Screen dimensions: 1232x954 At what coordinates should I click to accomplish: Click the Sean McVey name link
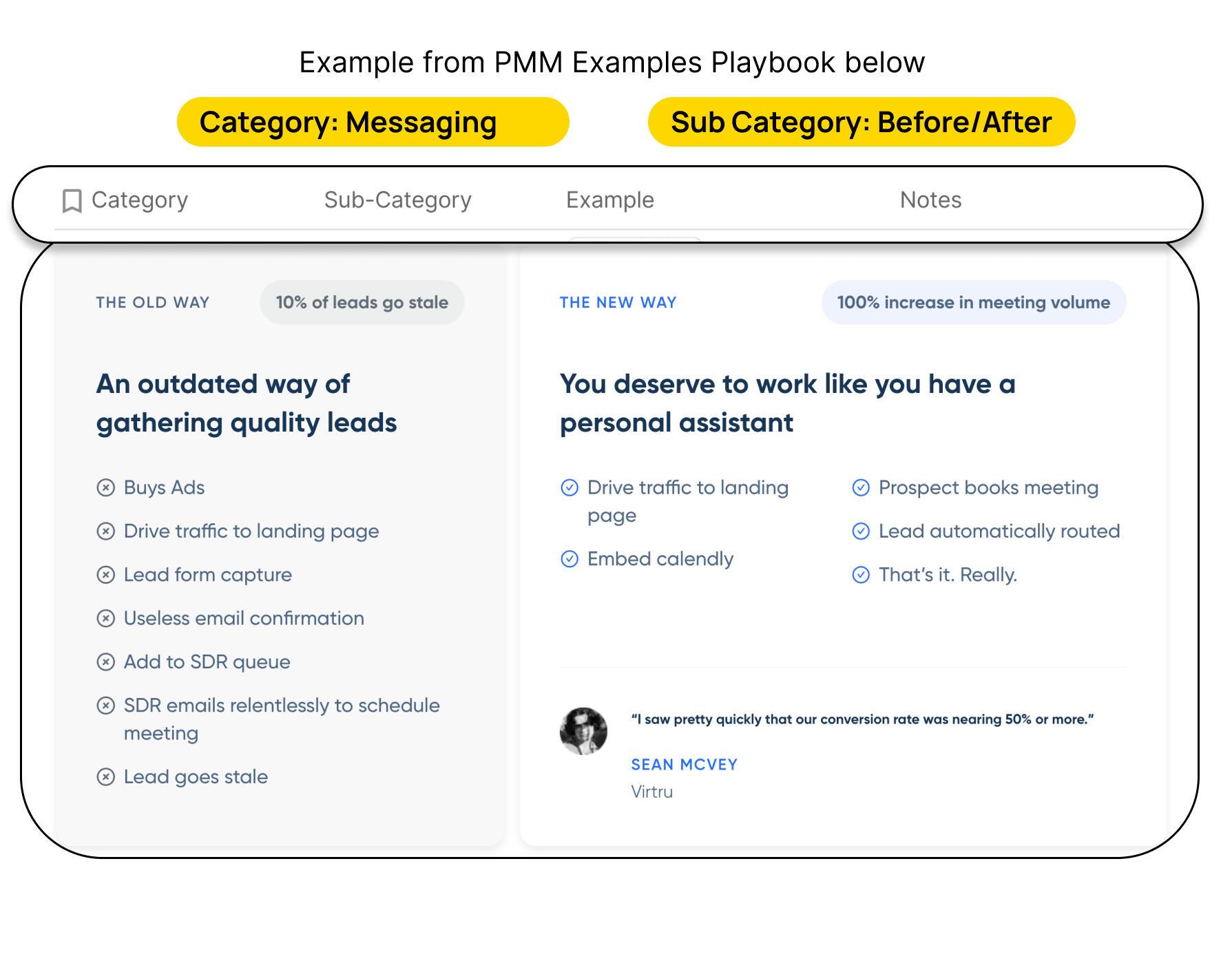684,765
